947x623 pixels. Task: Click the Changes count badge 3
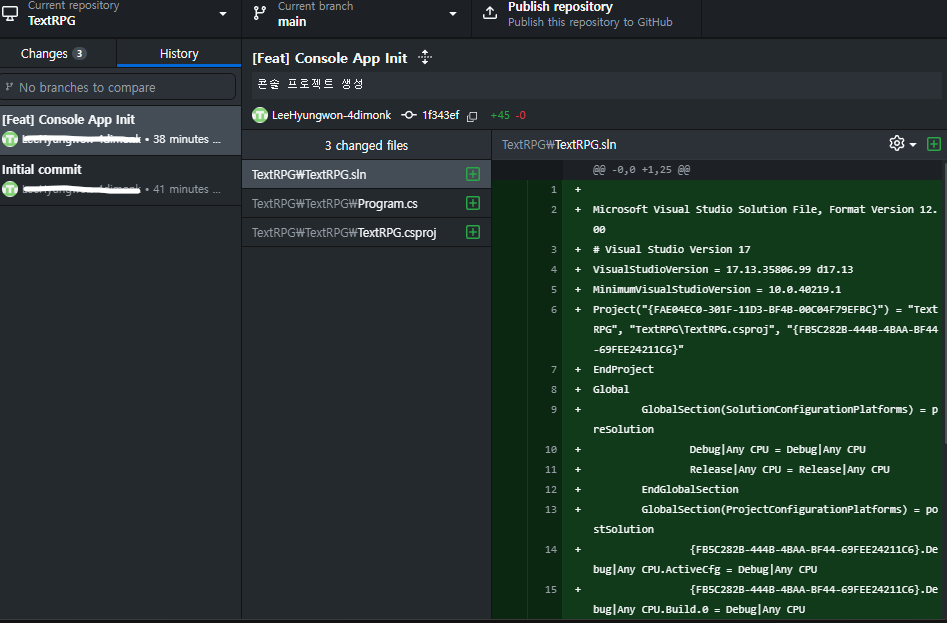pos(79,54)
